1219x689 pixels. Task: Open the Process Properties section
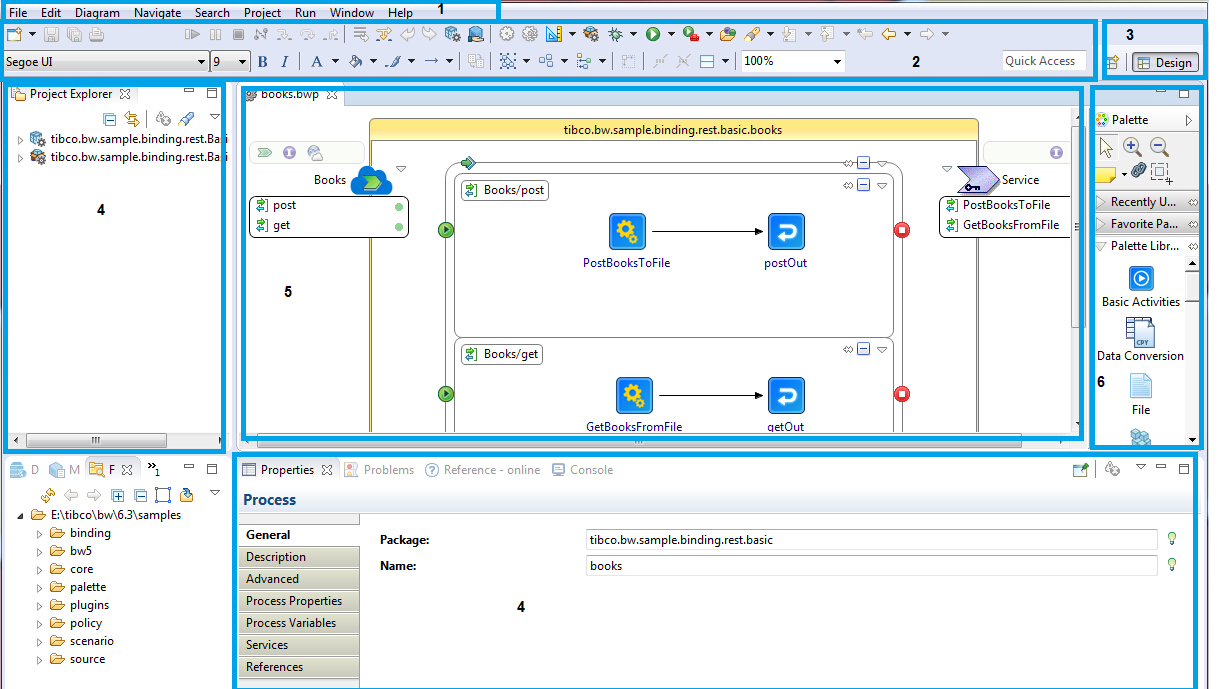[294, 601]
